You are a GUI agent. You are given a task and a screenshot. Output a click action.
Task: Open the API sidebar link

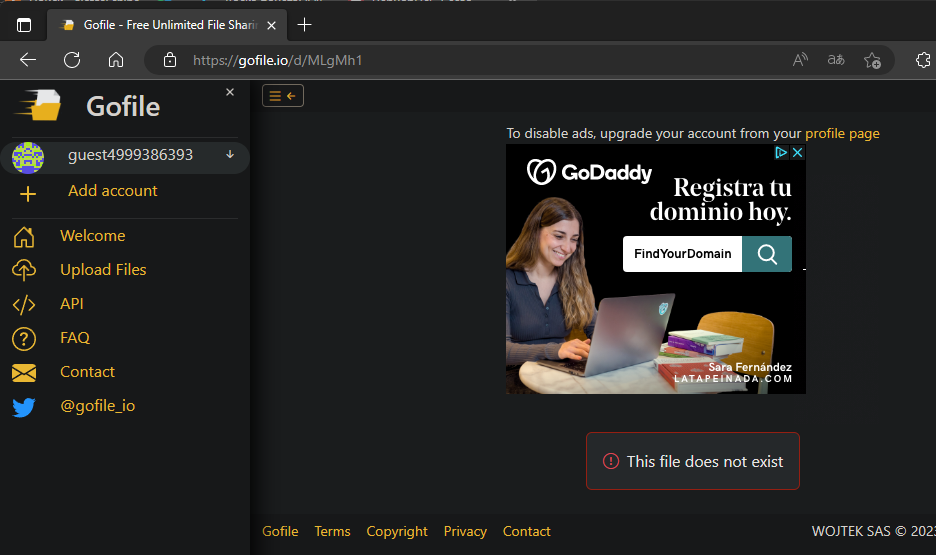coord(72,304)
